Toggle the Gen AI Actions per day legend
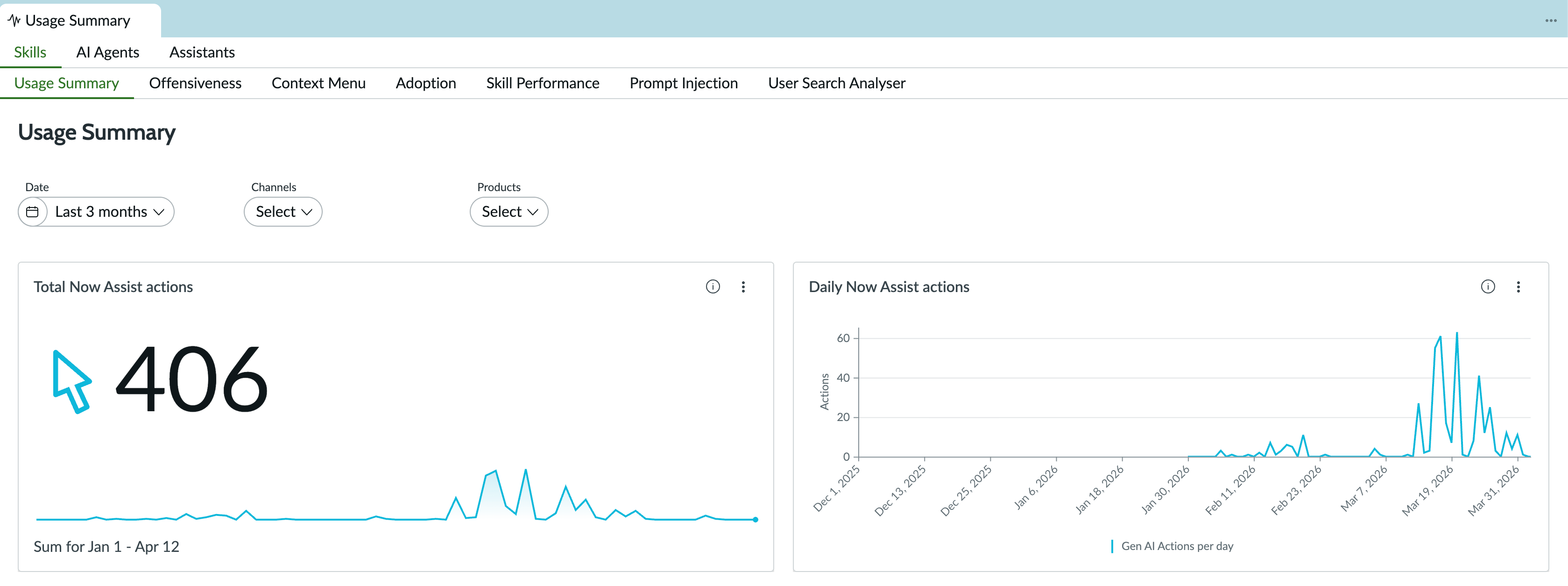This screenshot has width=1568, height=586. coord(1172,546)
